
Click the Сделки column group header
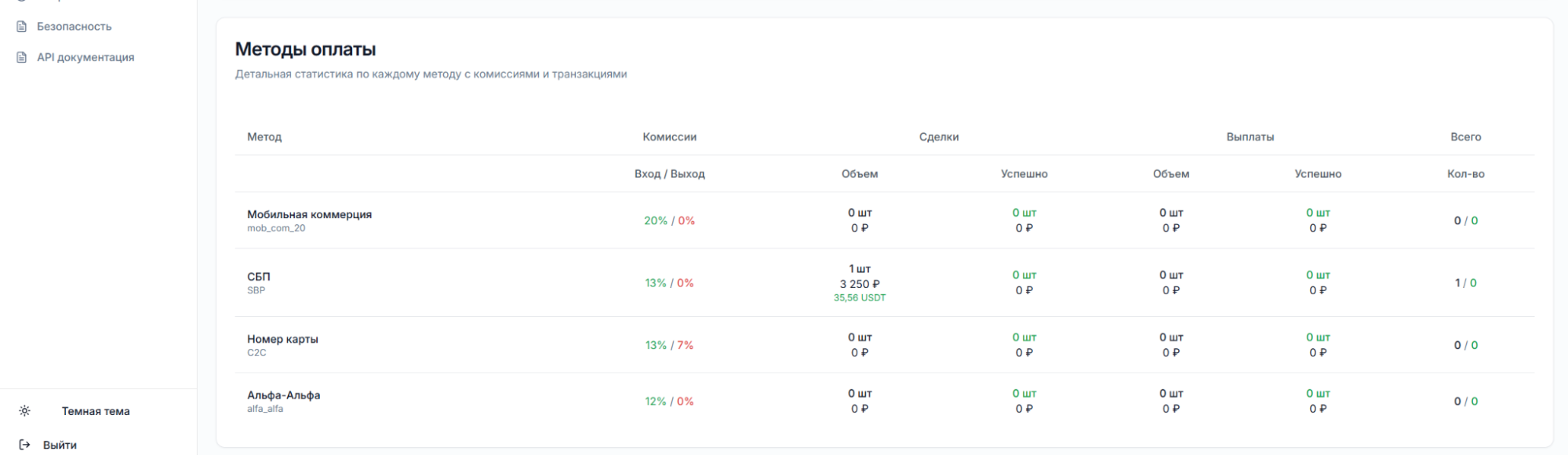tap(939, 136)
